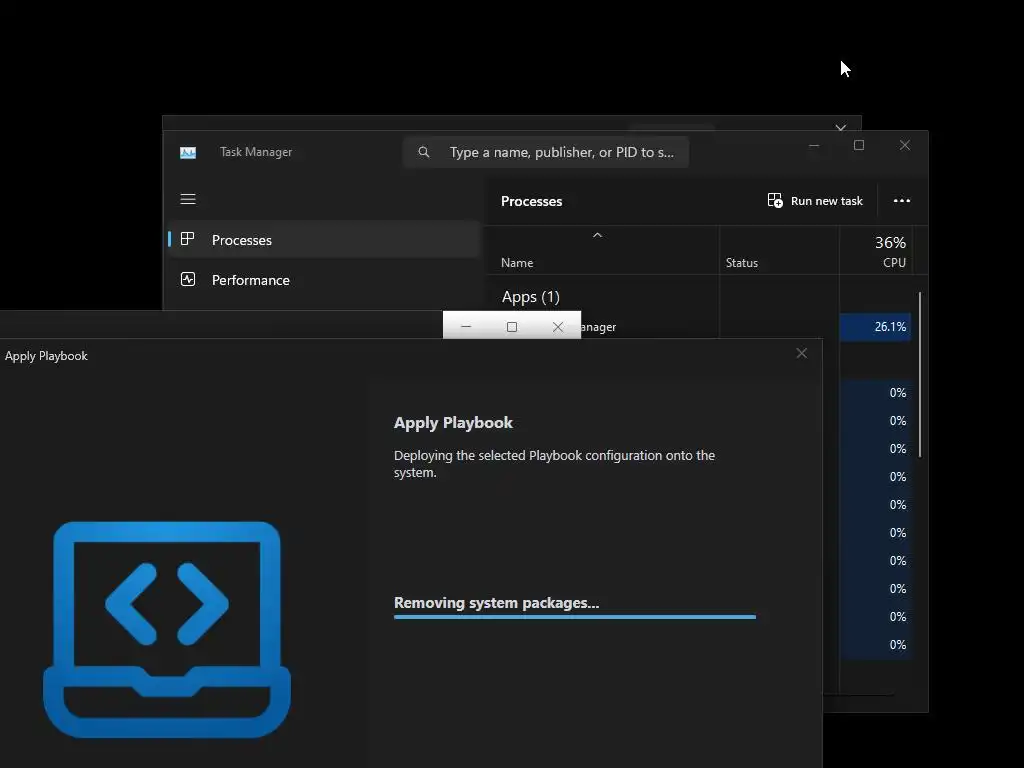Screen dimensions: 1024x768
Task: Open the three-dot more options menu
Action: click(x=902, y=200)
